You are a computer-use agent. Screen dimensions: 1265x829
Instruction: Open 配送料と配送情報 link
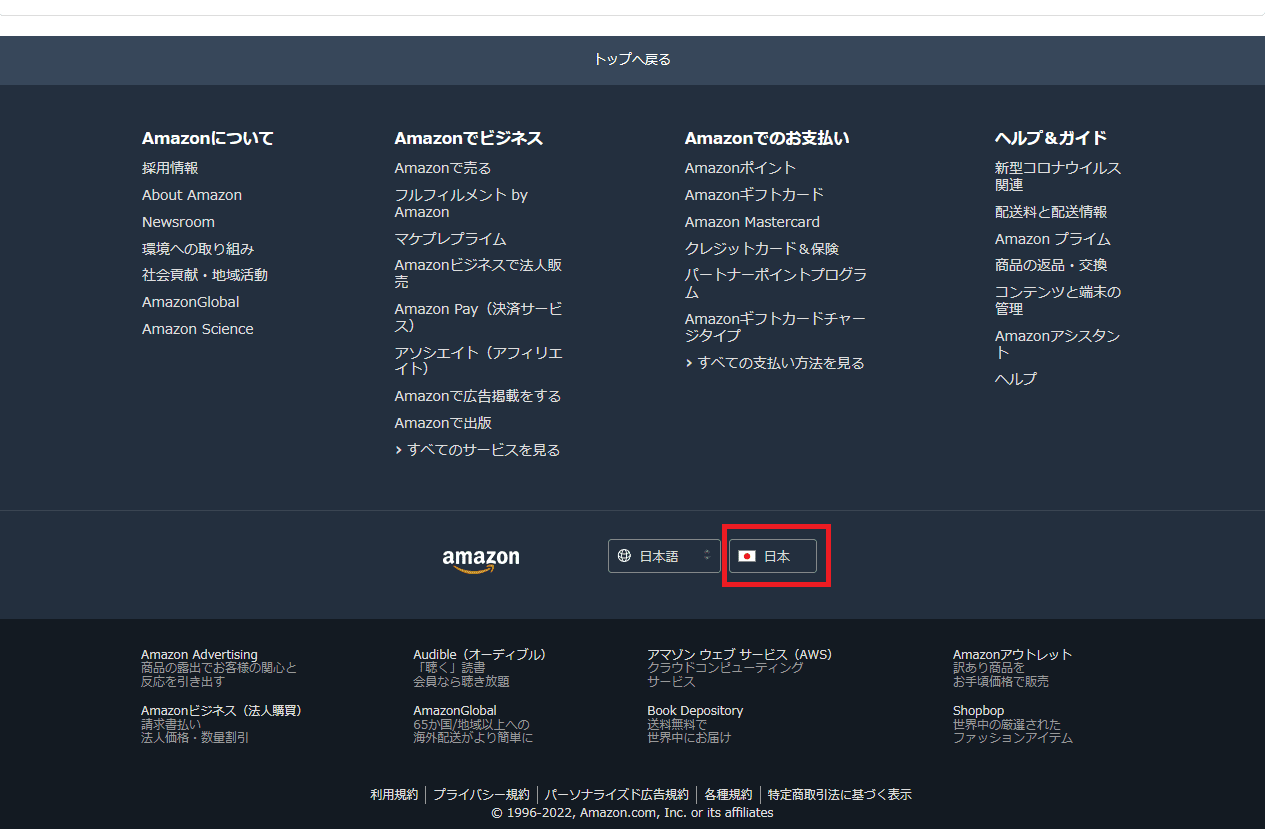[x=1051, y=212]
